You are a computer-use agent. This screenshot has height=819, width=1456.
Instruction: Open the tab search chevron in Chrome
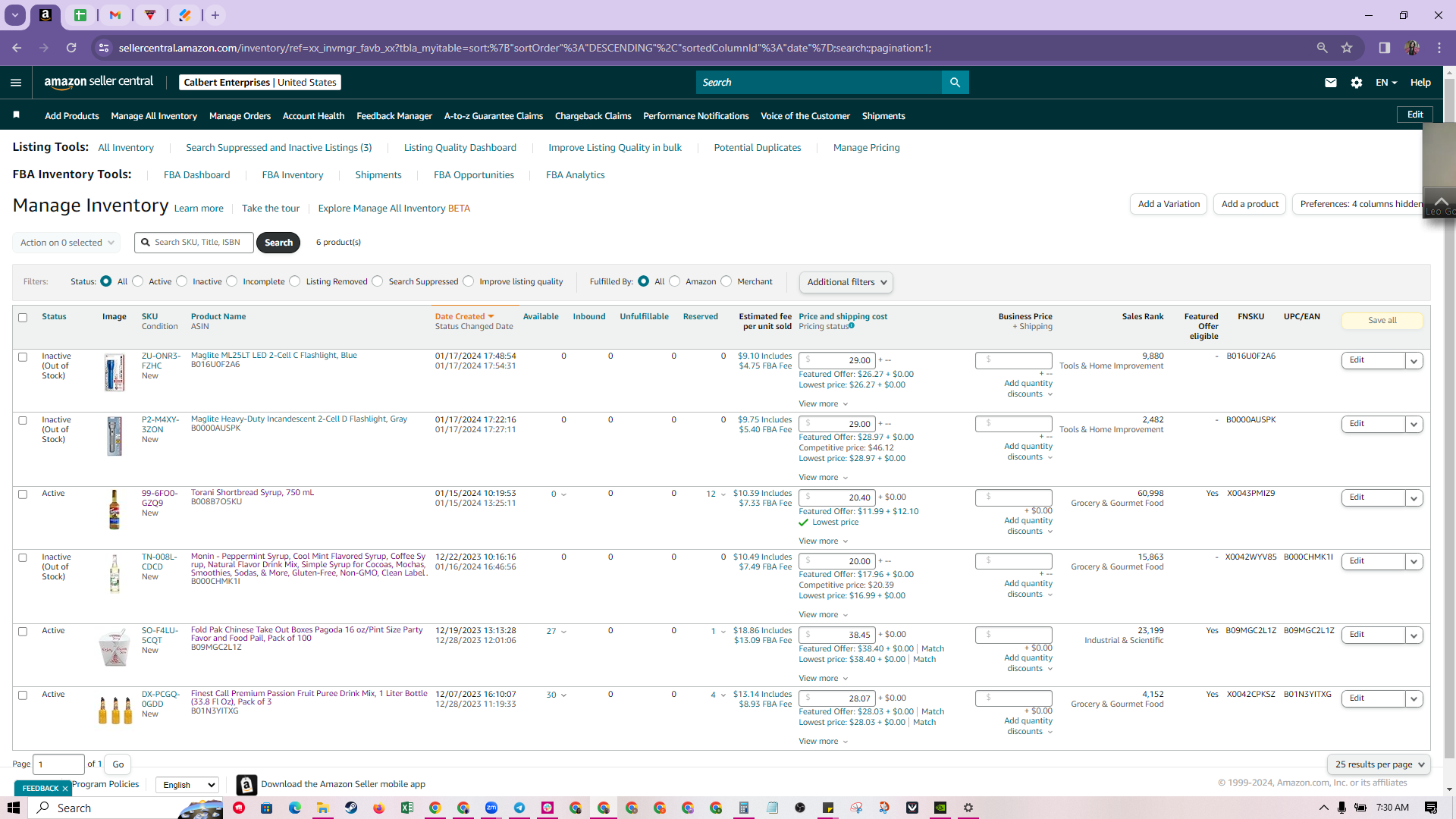15,15
